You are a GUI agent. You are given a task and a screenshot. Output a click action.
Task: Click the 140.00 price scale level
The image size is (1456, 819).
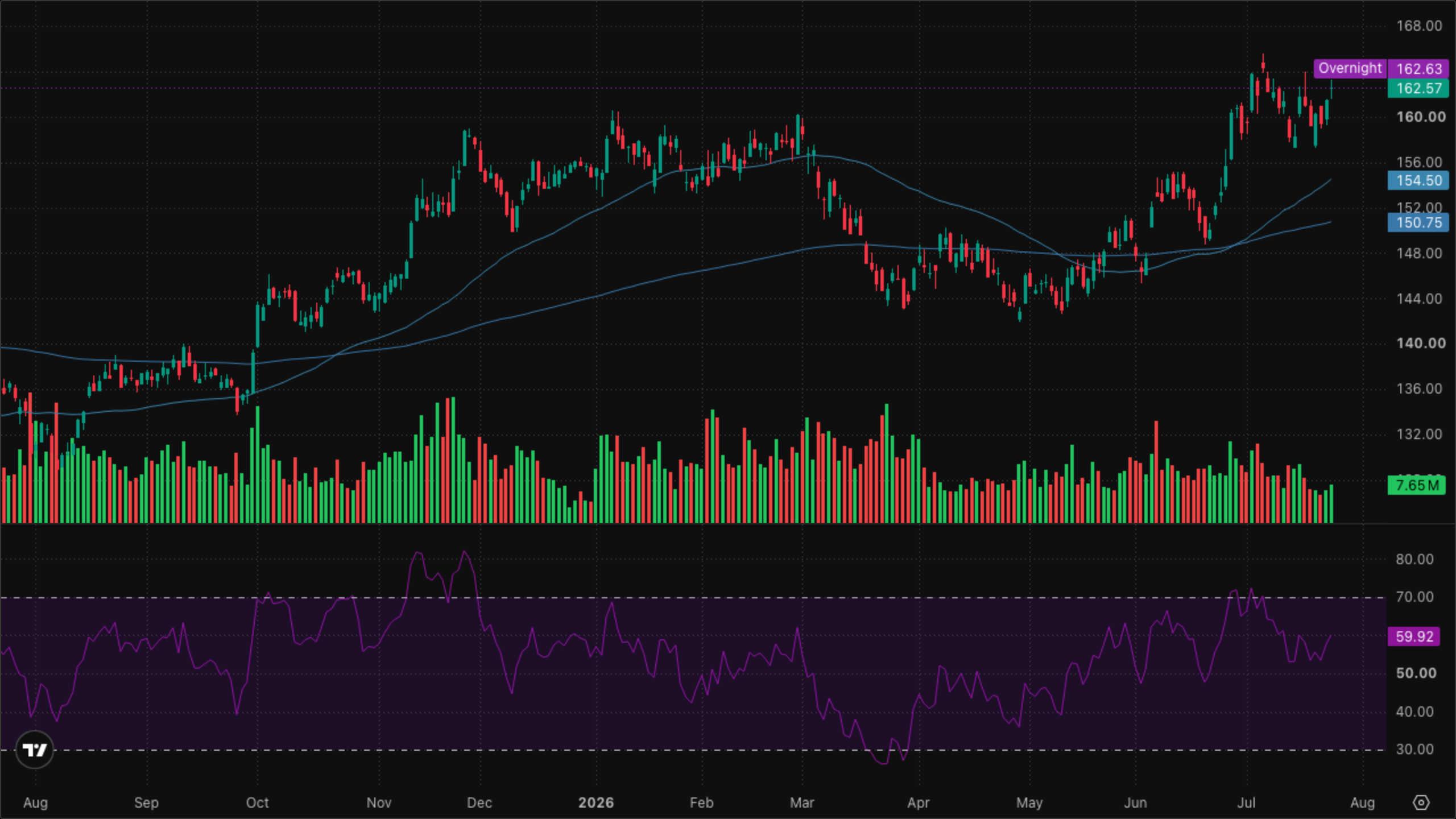tap(1421, 343)
